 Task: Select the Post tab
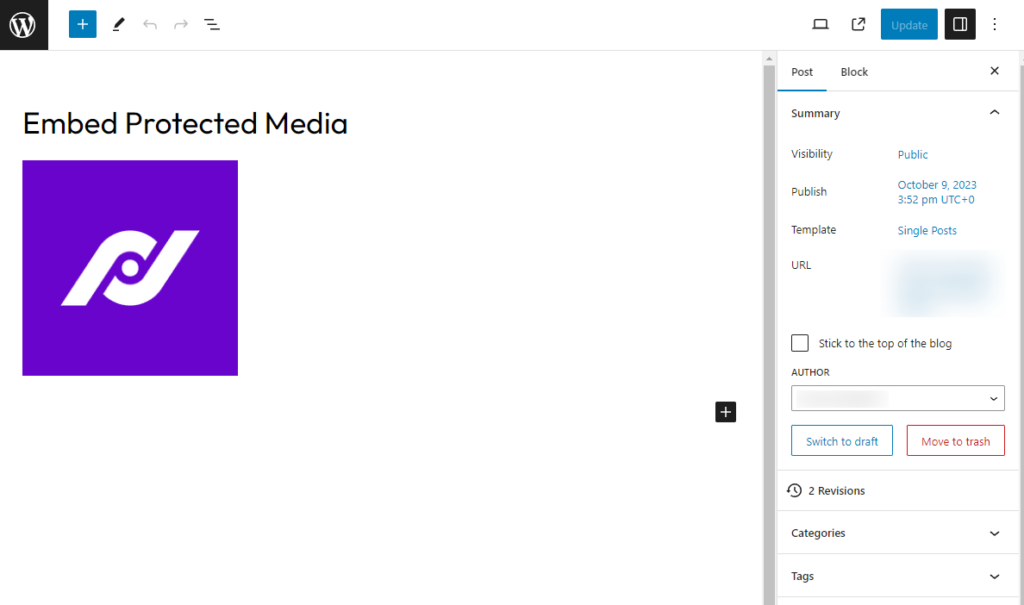[802, 71]
